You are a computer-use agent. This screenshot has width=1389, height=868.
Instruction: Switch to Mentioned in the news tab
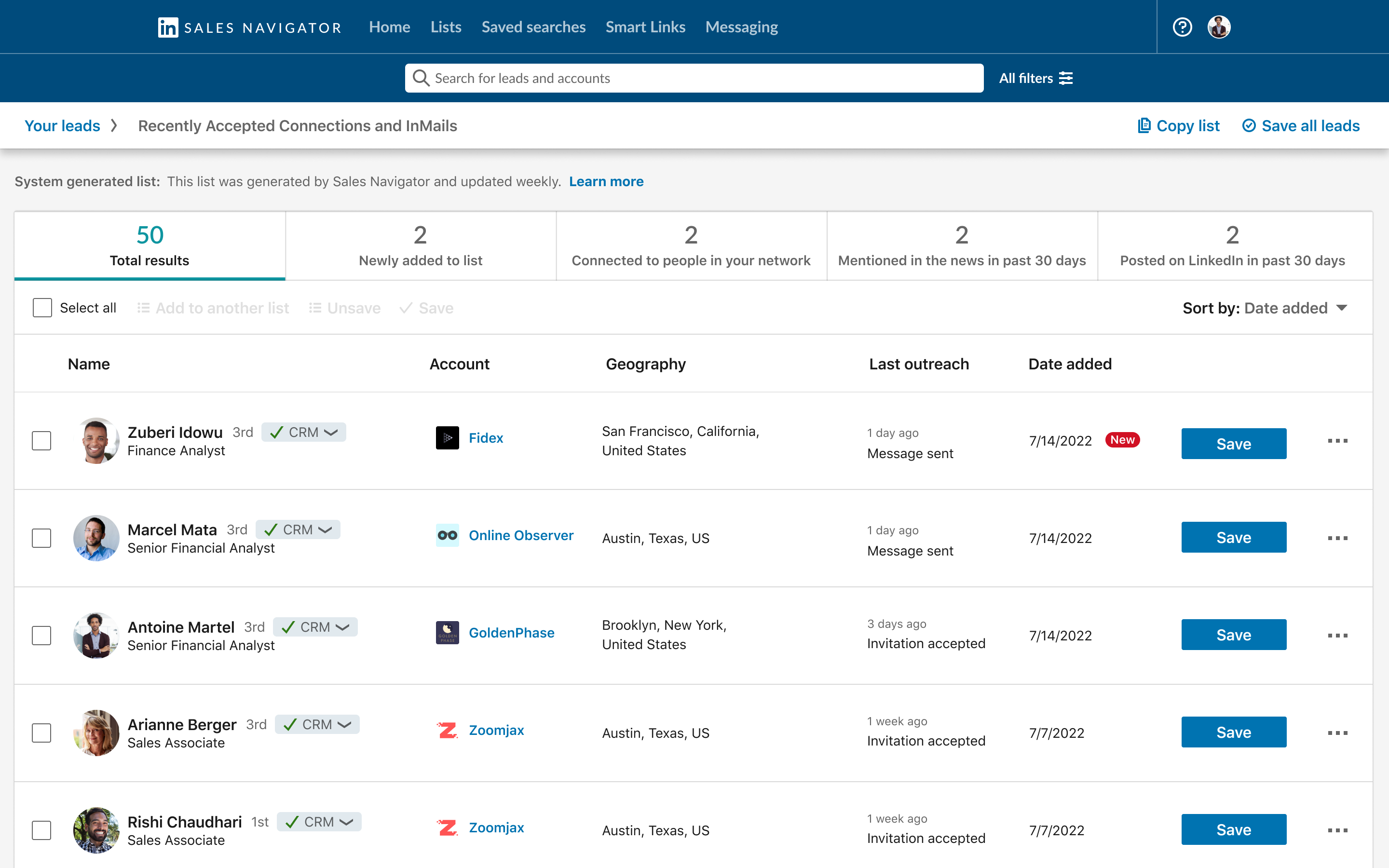point(962,246)
